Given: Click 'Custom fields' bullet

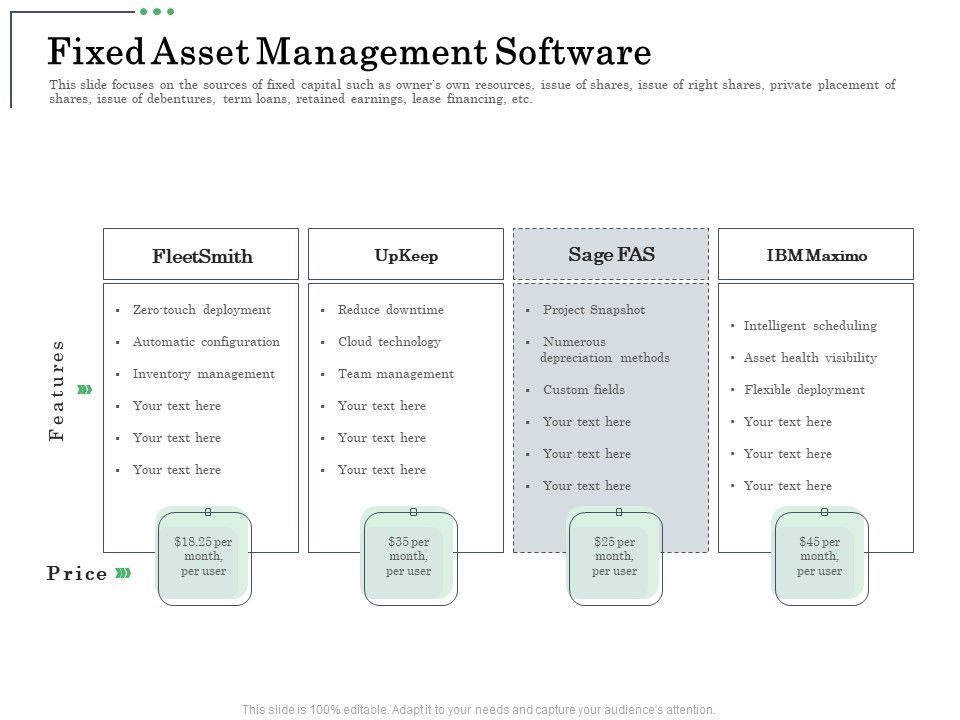Looking at the screenshot, I should (x=584, y=389).
